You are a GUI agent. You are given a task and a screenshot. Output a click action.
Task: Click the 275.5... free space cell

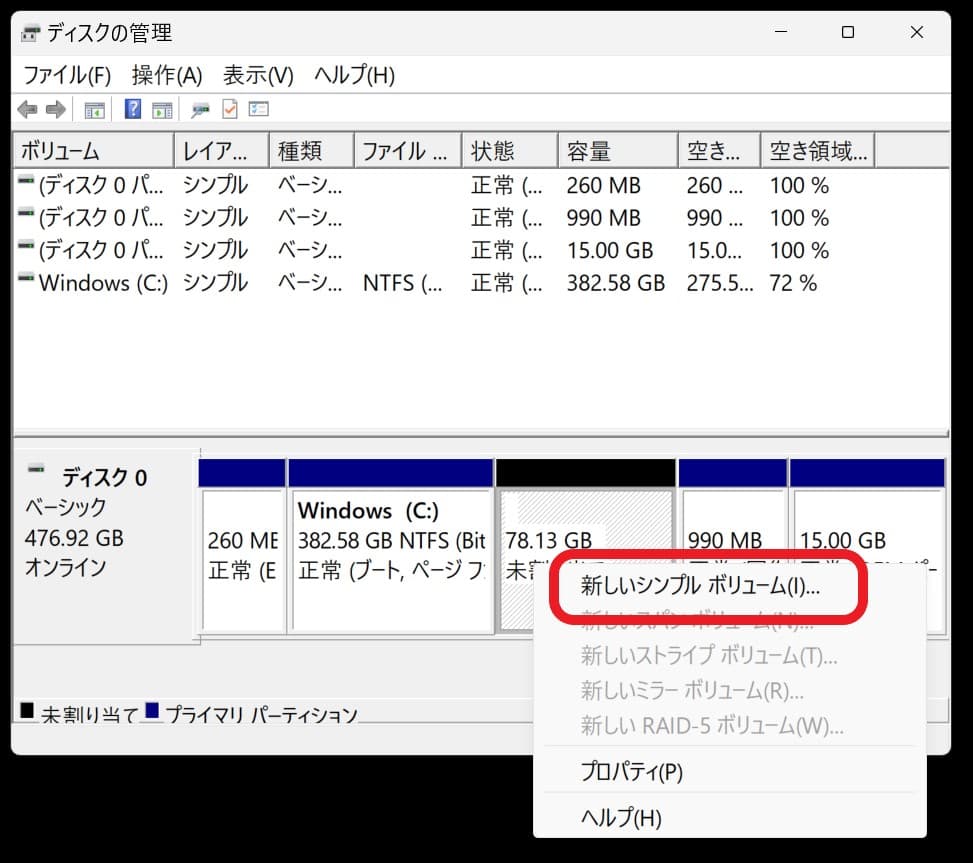click(x=720, y=284)
